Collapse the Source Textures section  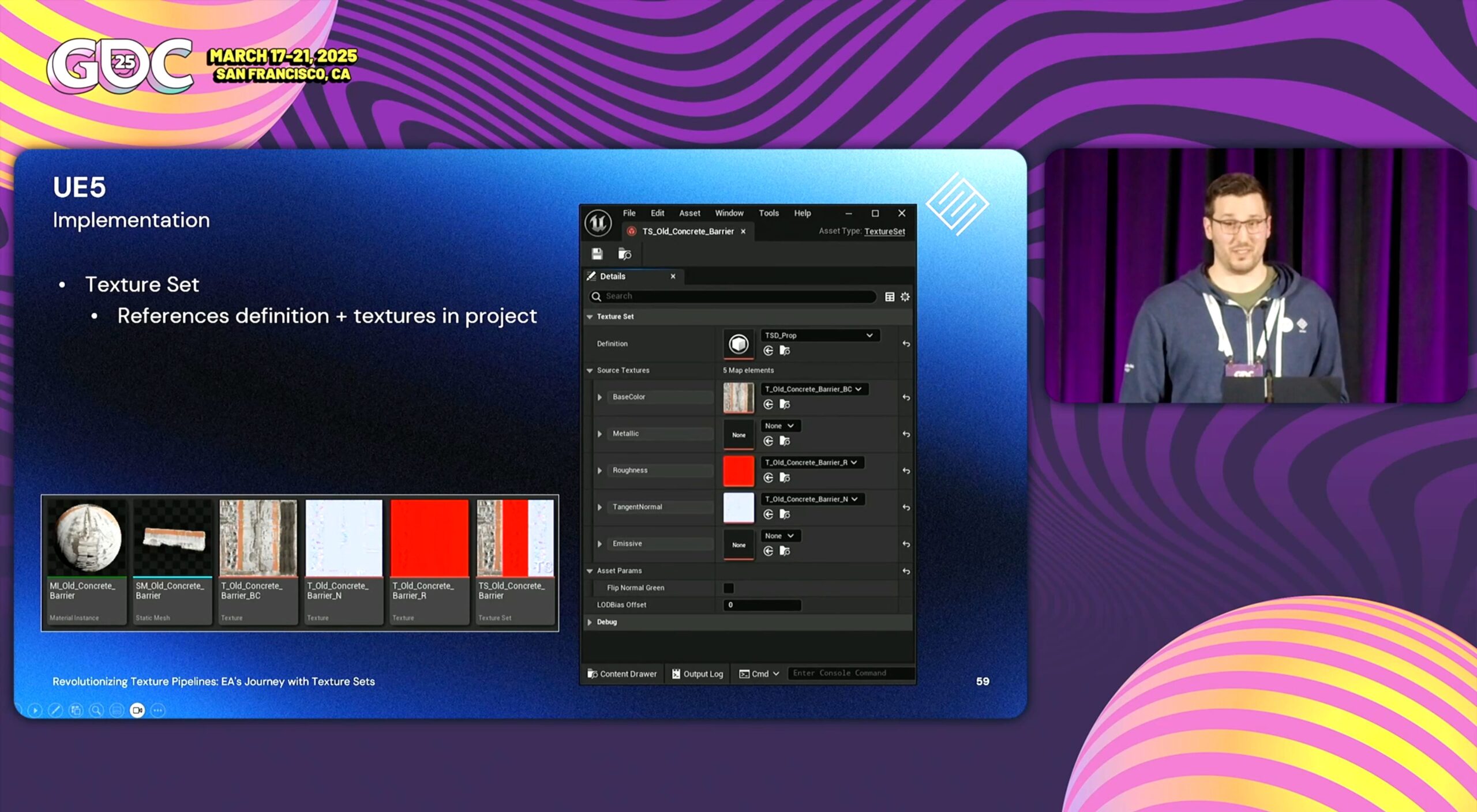[x=590, y=370]
